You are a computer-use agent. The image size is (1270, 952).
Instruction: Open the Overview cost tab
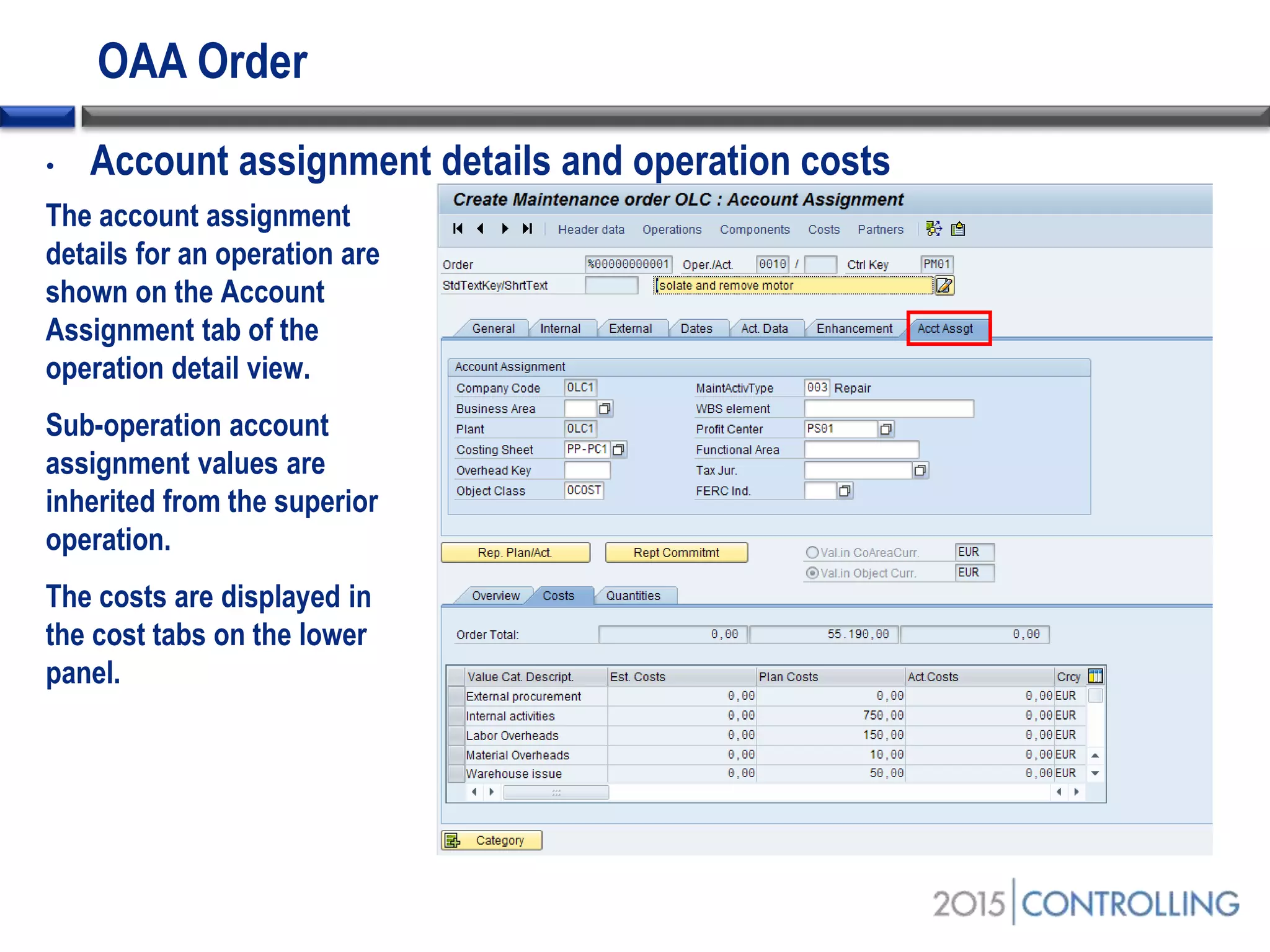pos(495,596)
